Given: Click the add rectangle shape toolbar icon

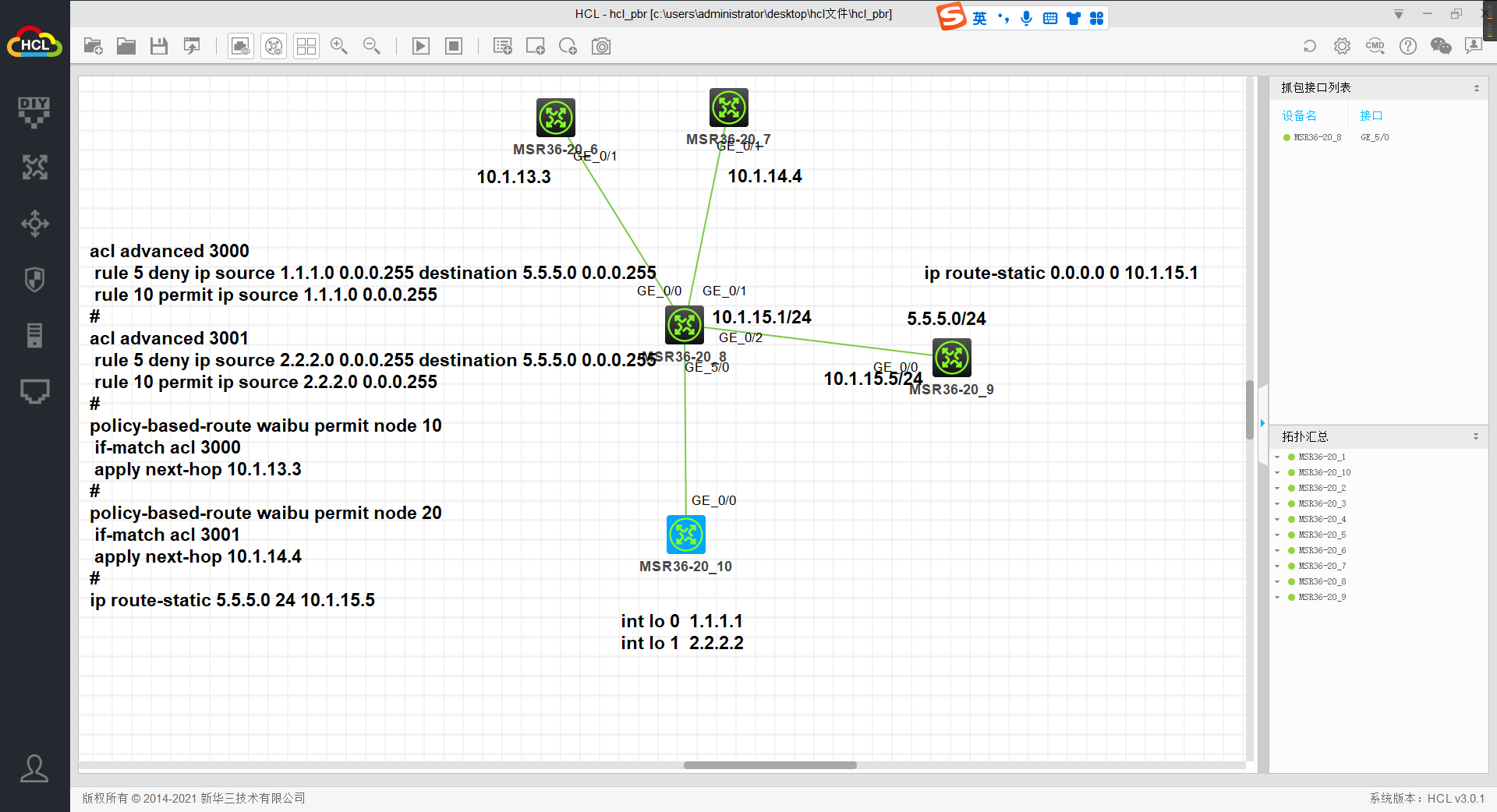Looking at the screenshot, I should 536,47.
